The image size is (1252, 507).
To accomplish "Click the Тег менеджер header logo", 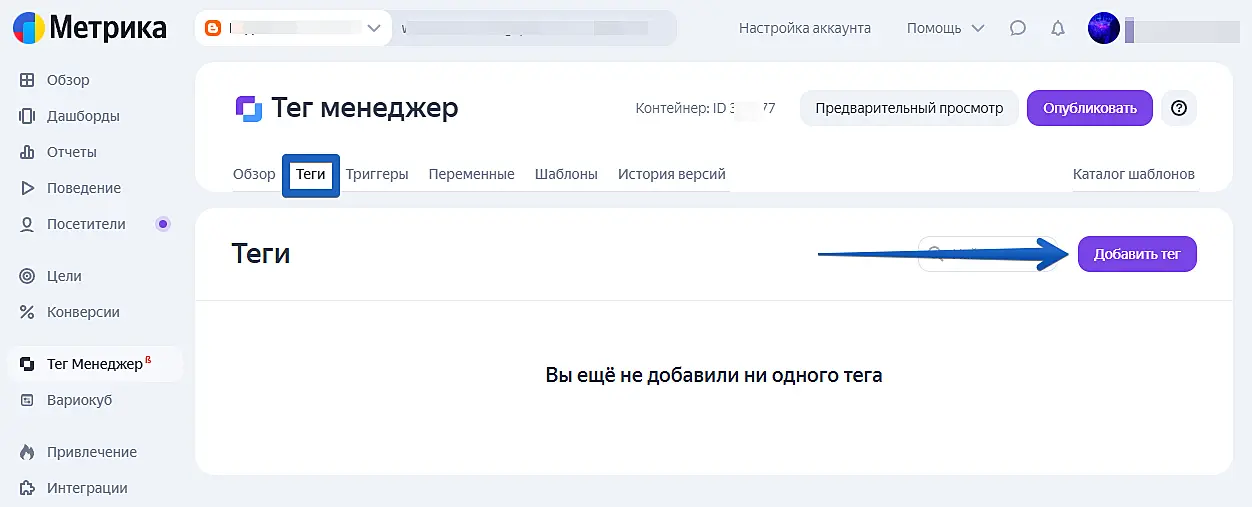I will (x=248, y=108).
